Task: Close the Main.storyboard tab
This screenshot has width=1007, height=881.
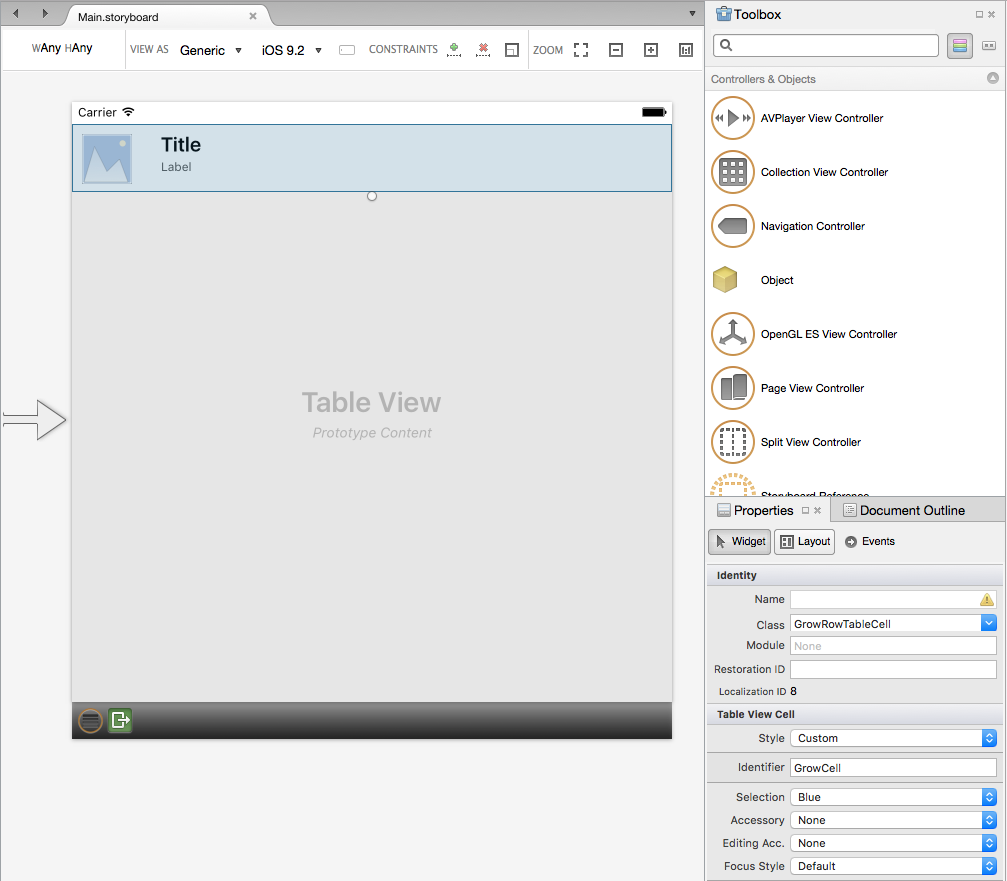Action: 253,16
